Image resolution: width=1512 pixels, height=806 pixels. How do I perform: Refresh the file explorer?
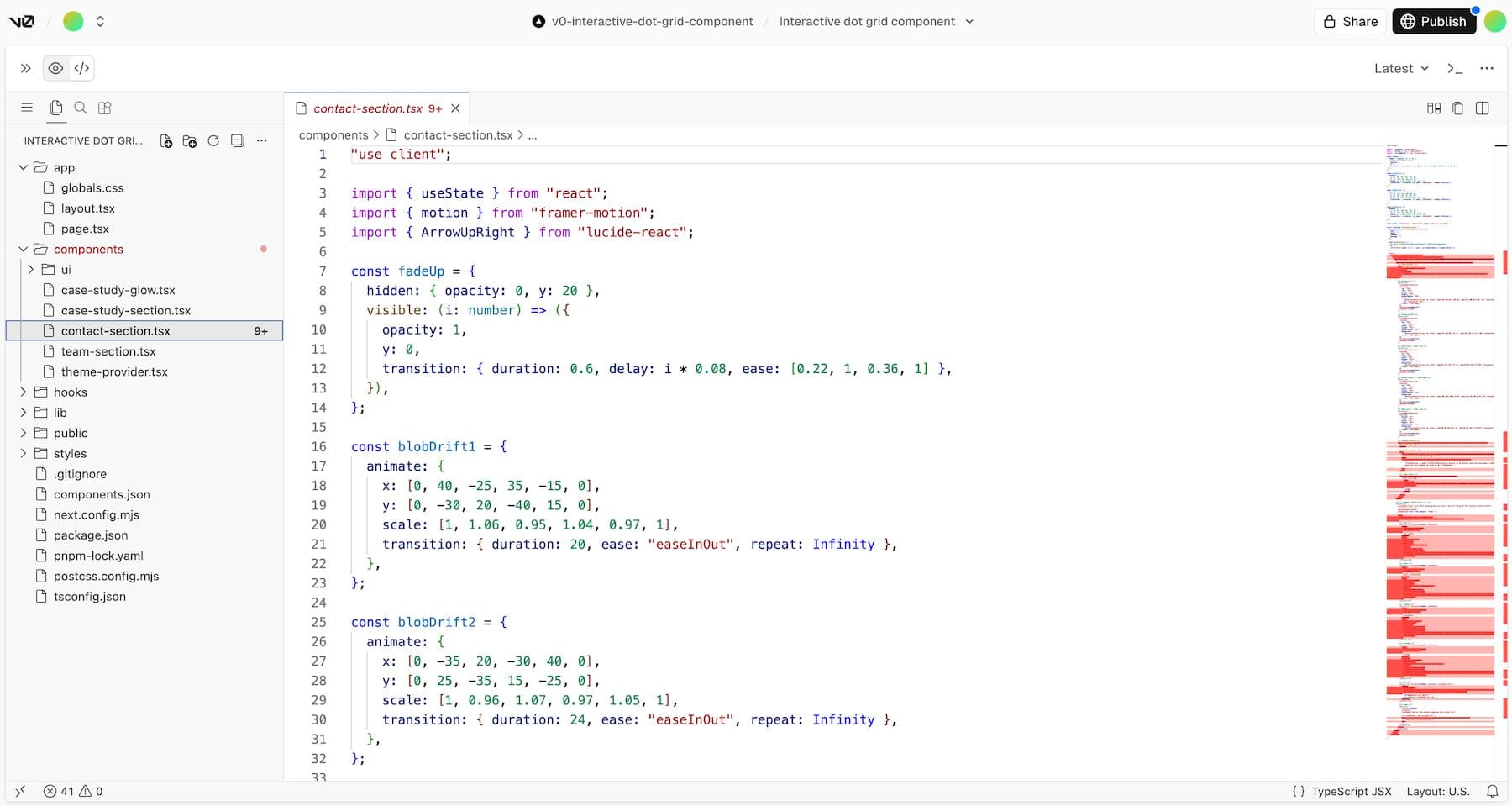(x=213, y=141)
